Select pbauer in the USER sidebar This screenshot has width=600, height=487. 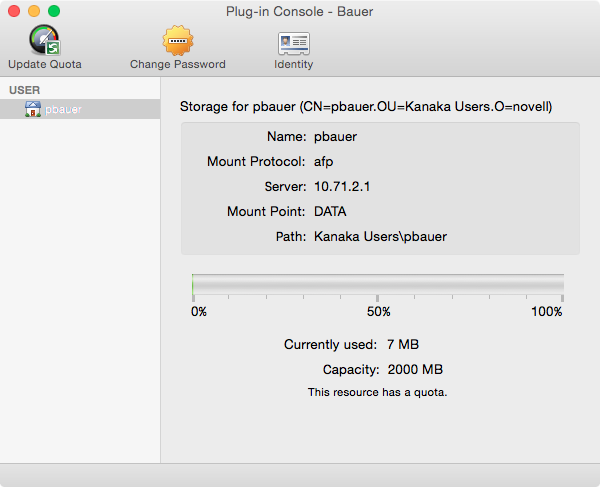click(63, 109)
